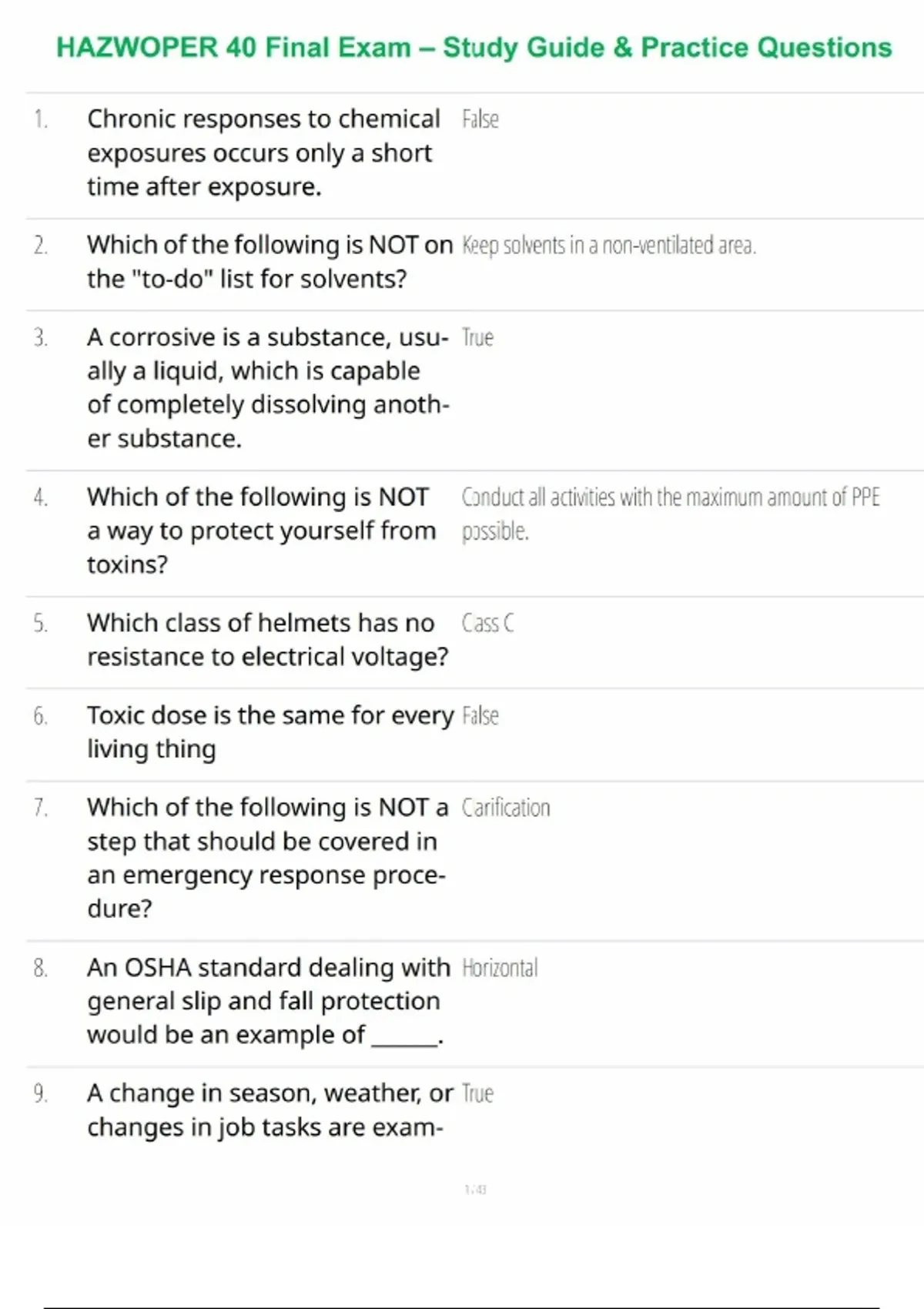Click the 'Class C' answer
Image resolution: width=924 pixels, height=1309 pixels.
(487, 623)
